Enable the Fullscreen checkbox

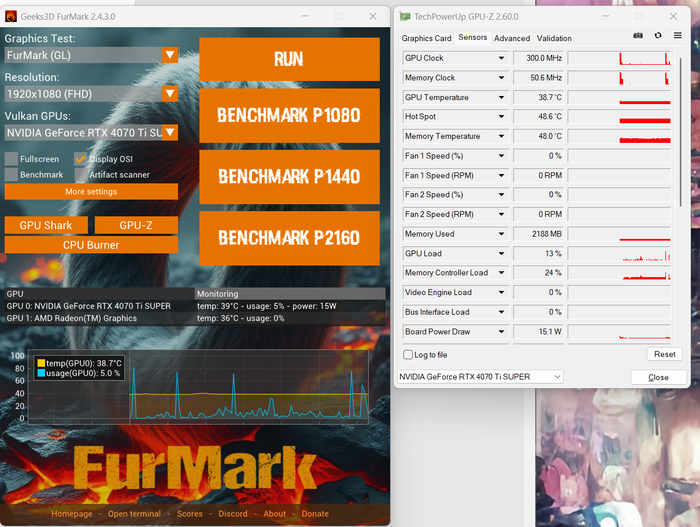11,159
